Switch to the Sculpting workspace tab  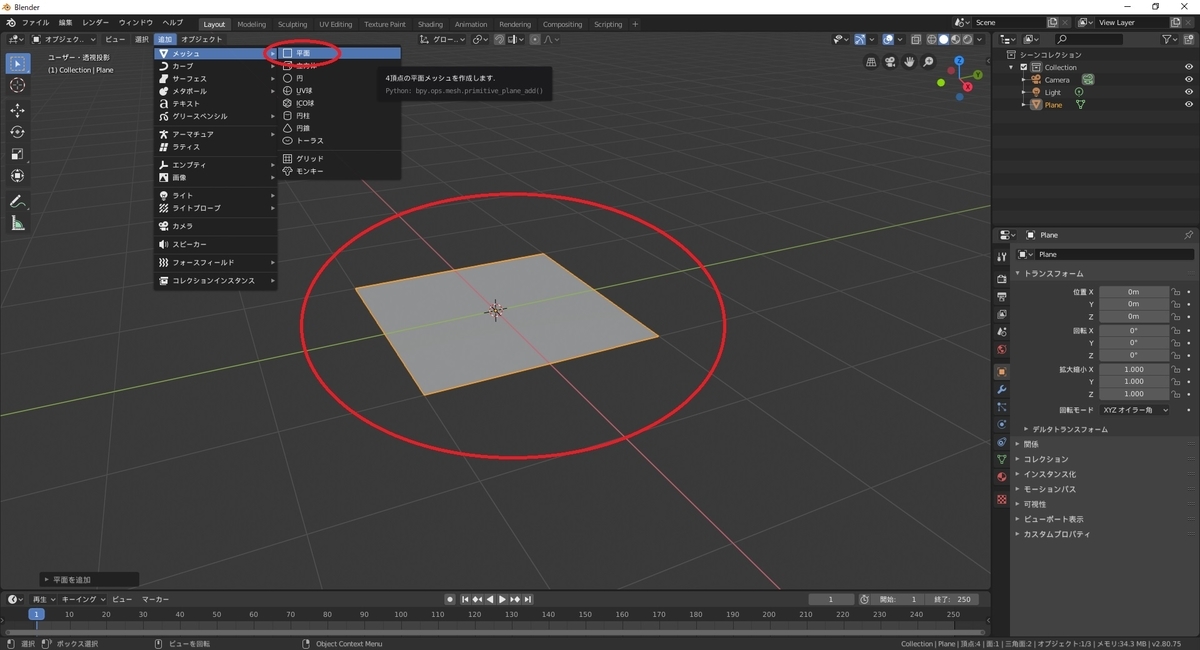[x=292, y=24]
